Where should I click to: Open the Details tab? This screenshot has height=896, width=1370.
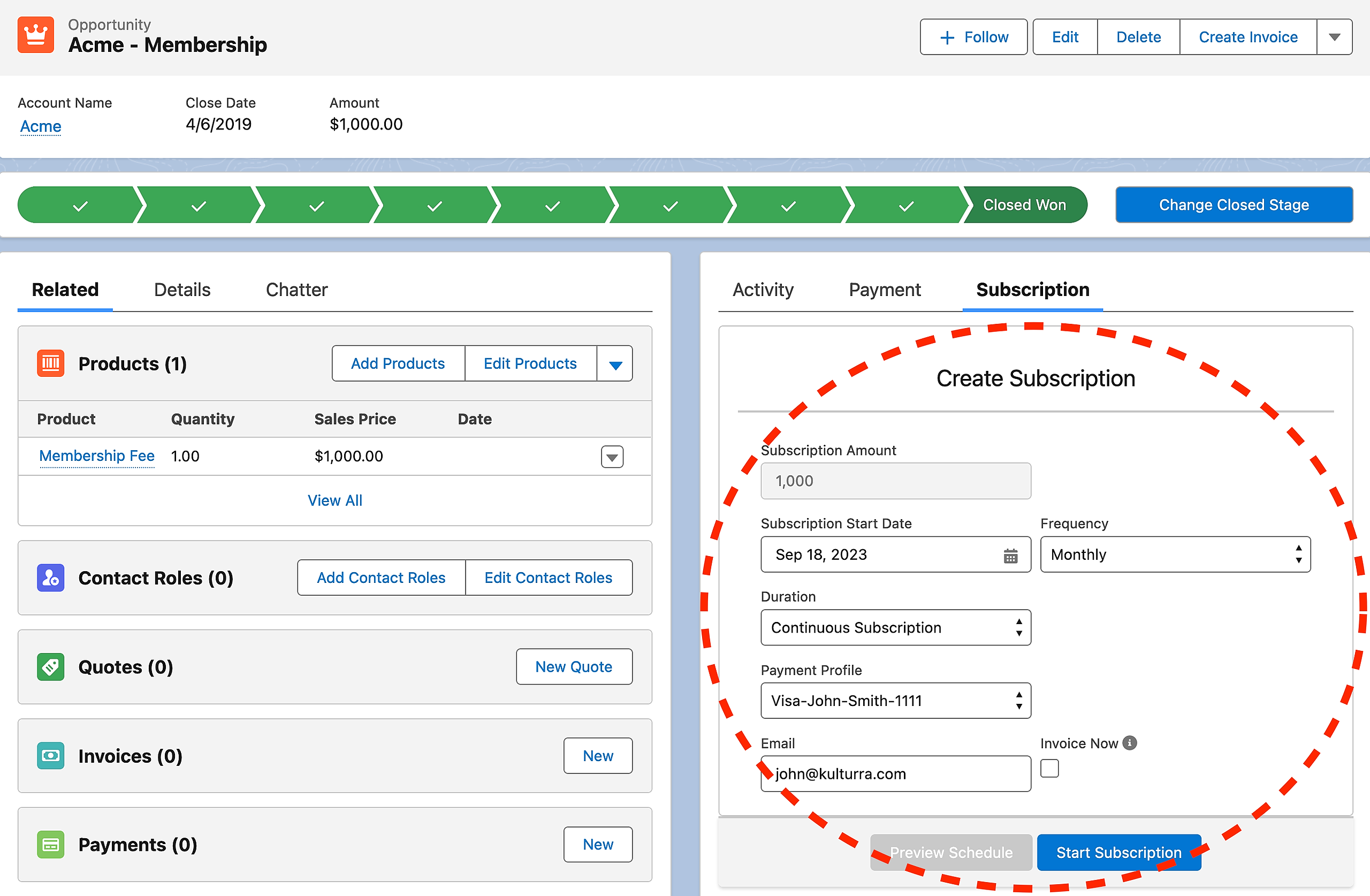pyautogui.click(x=182, y=290)
